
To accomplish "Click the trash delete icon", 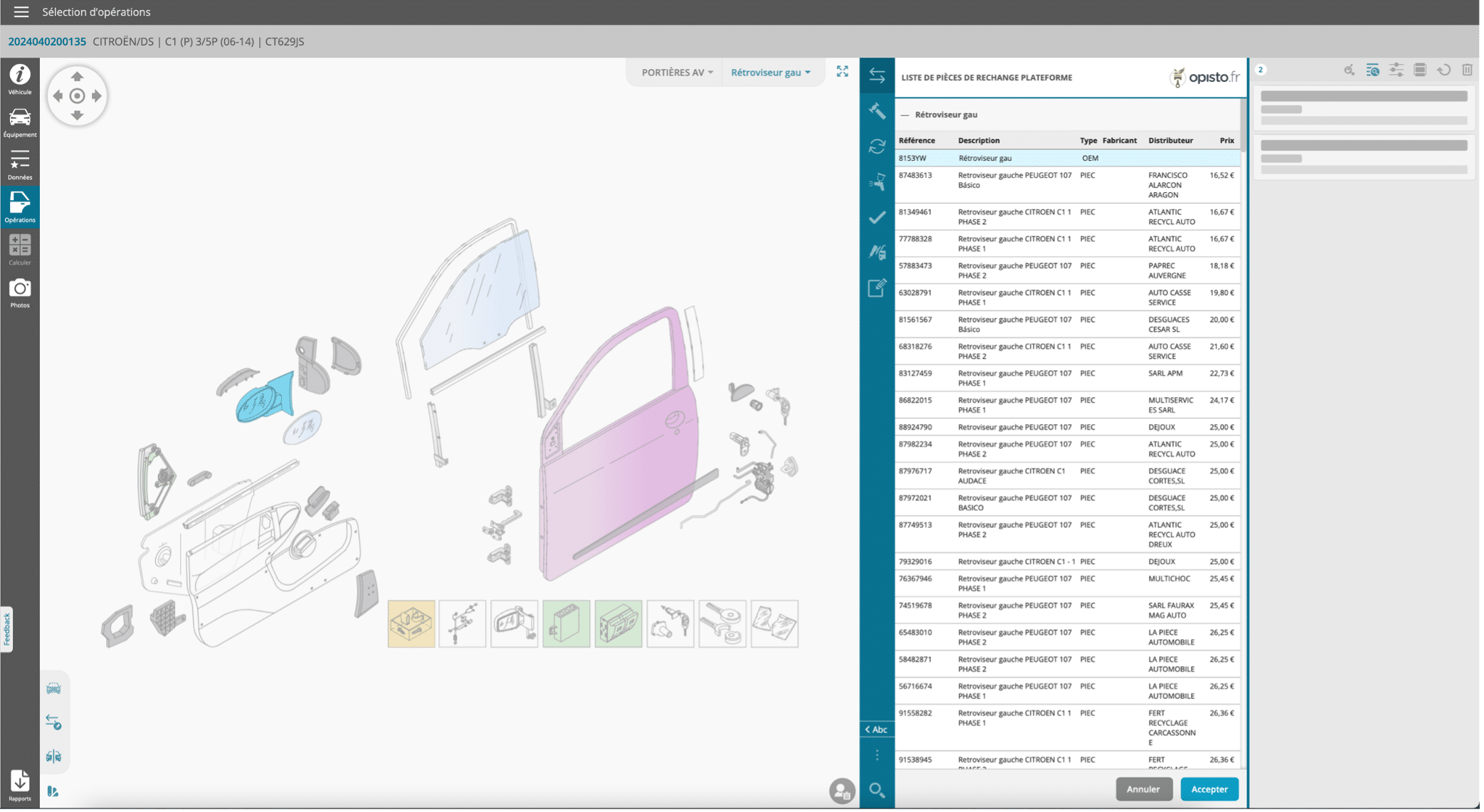I will [x=1467, y=70].
